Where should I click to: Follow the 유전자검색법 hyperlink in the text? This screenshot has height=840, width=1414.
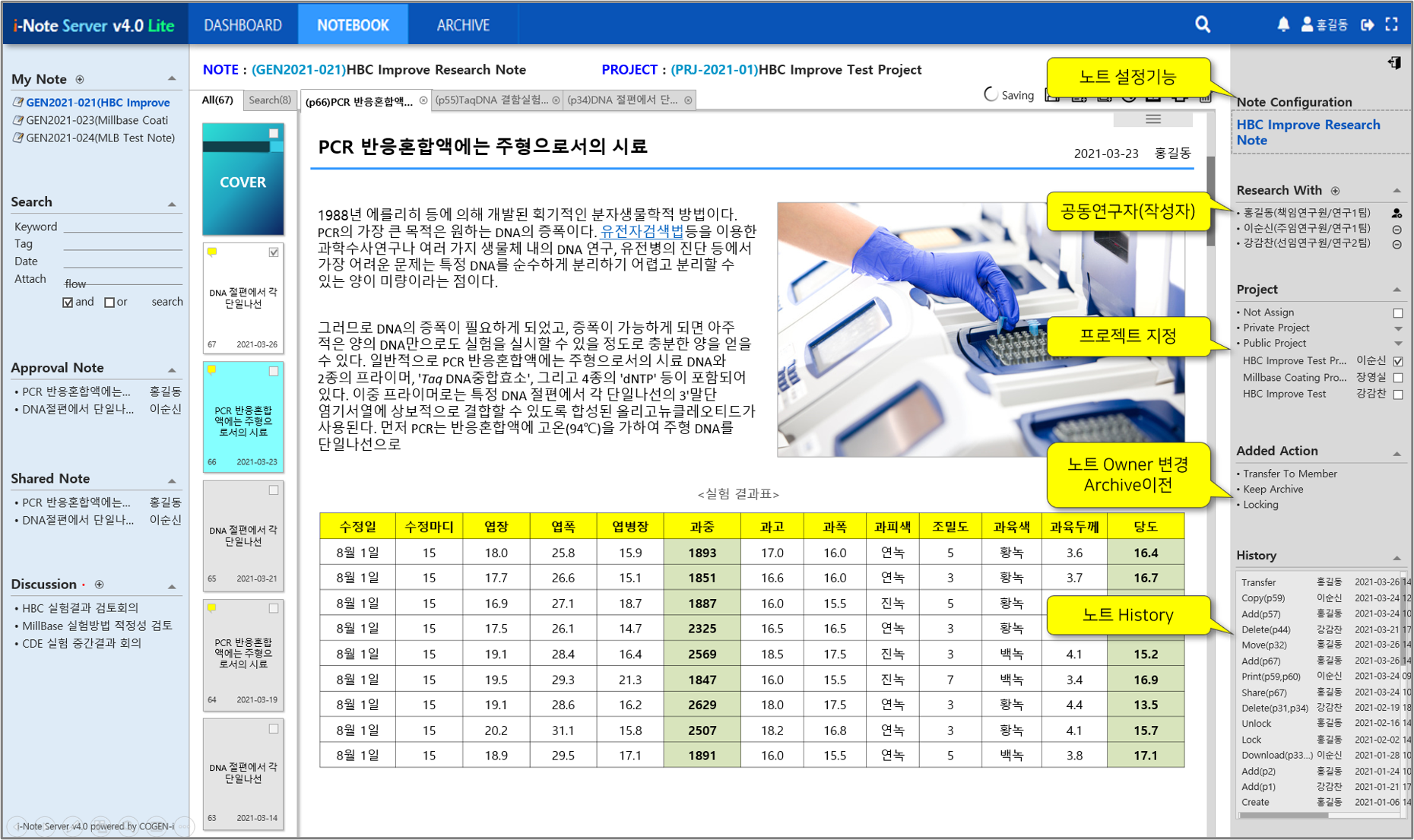642,231
